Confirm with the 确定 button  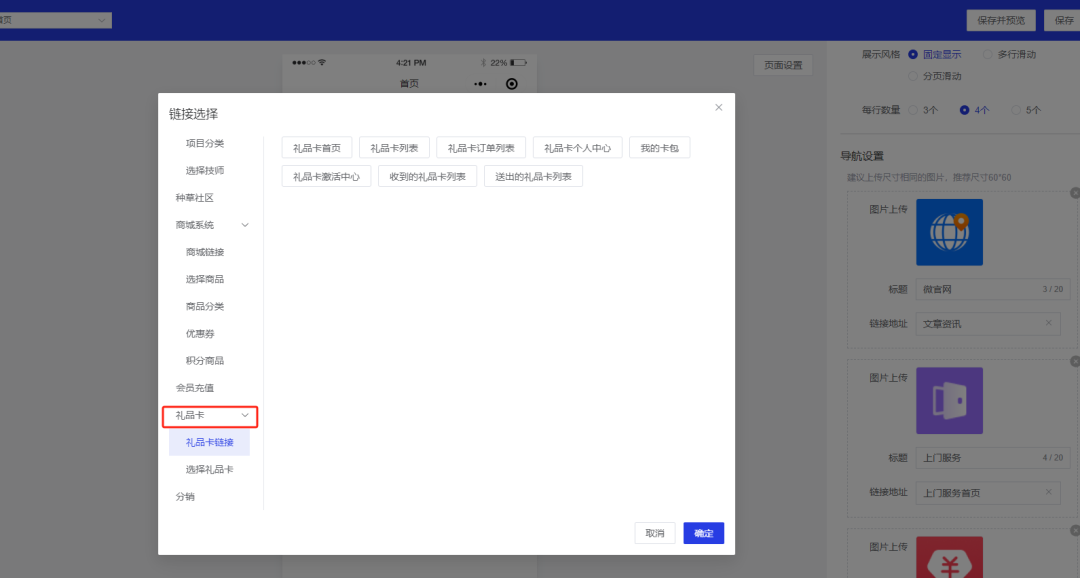coord(703,533)
